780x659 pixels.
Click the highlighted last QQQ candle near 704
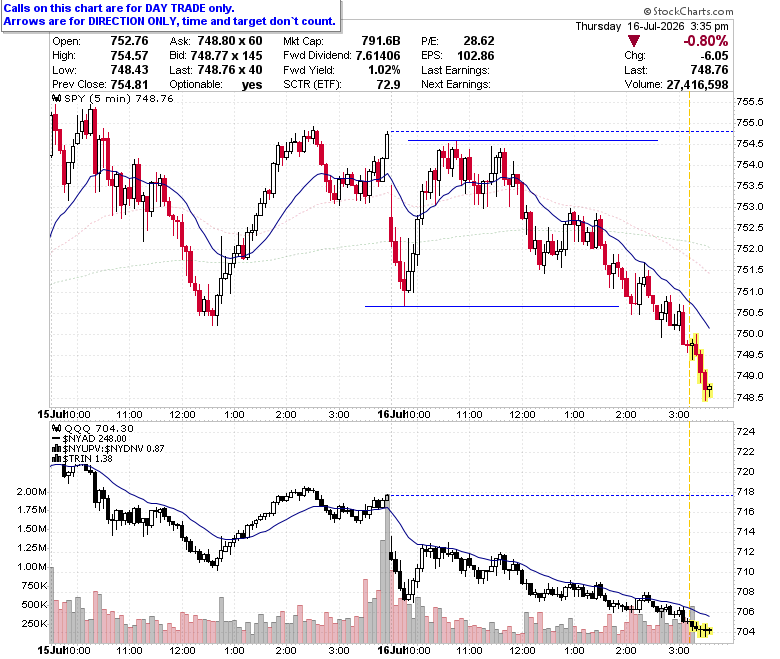coord(709,631)
